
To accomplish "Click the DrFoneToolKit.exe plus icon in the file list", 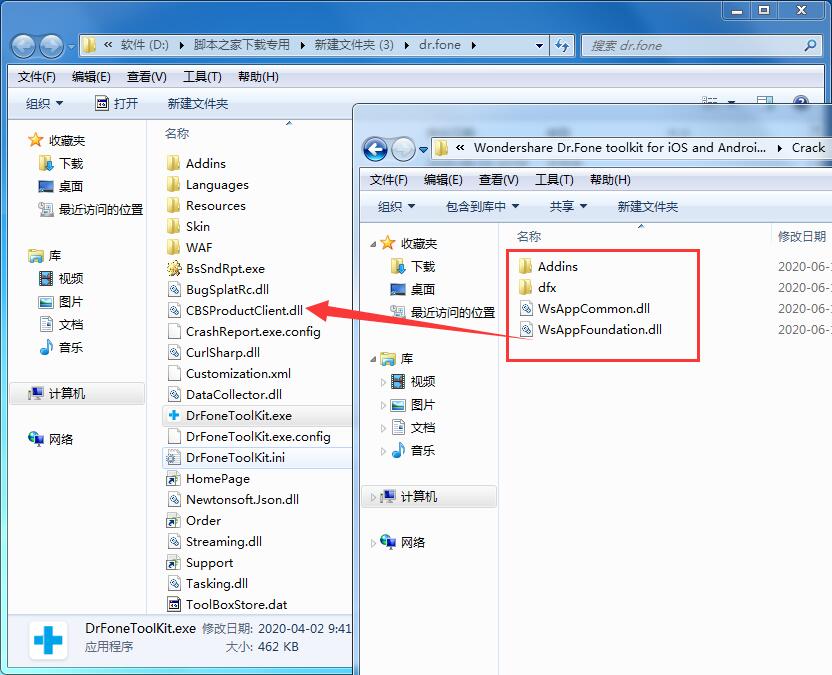I will tap(174, 416).
